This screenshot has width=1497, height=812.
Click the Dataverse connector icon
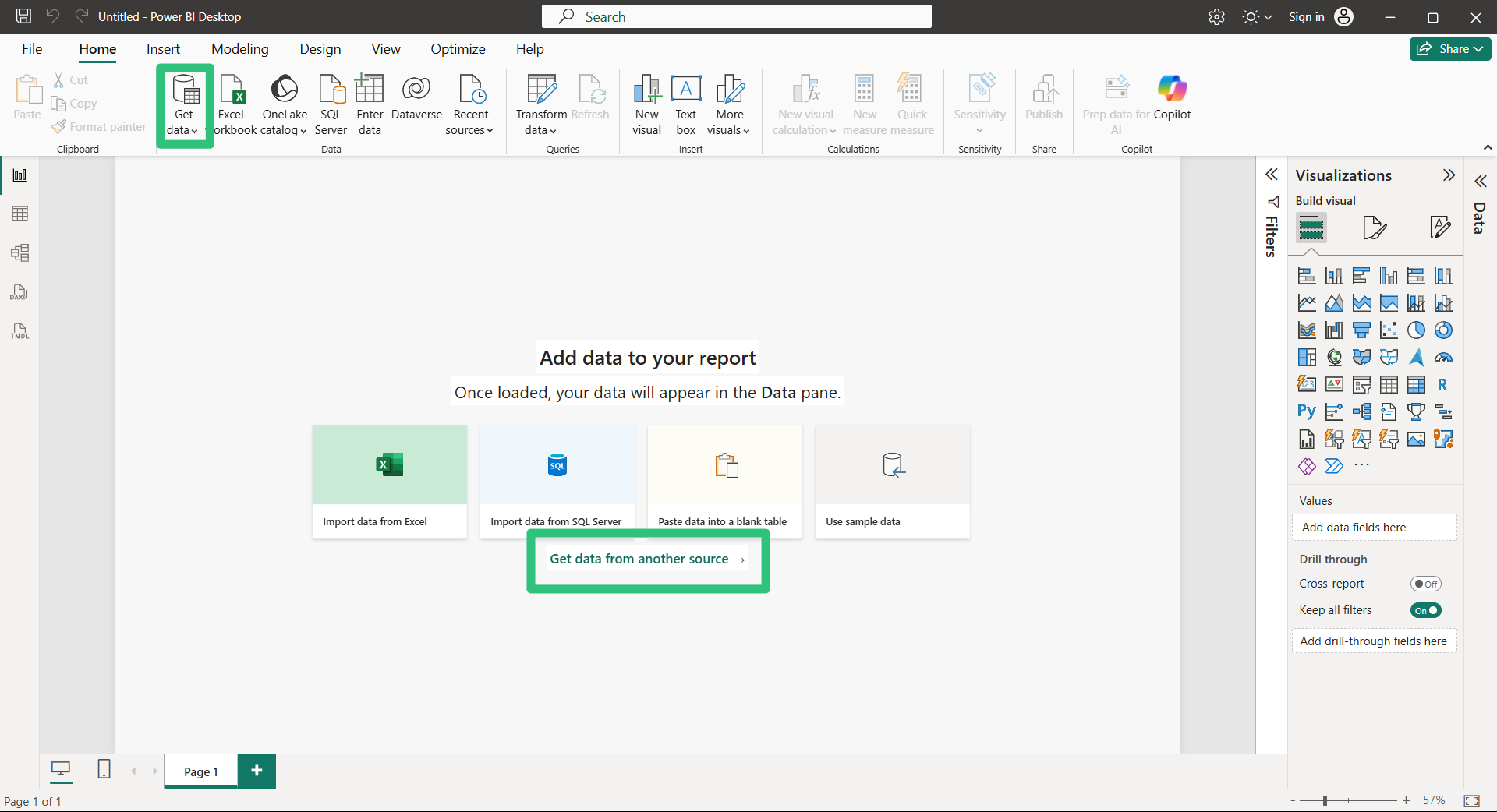(416, 98)
